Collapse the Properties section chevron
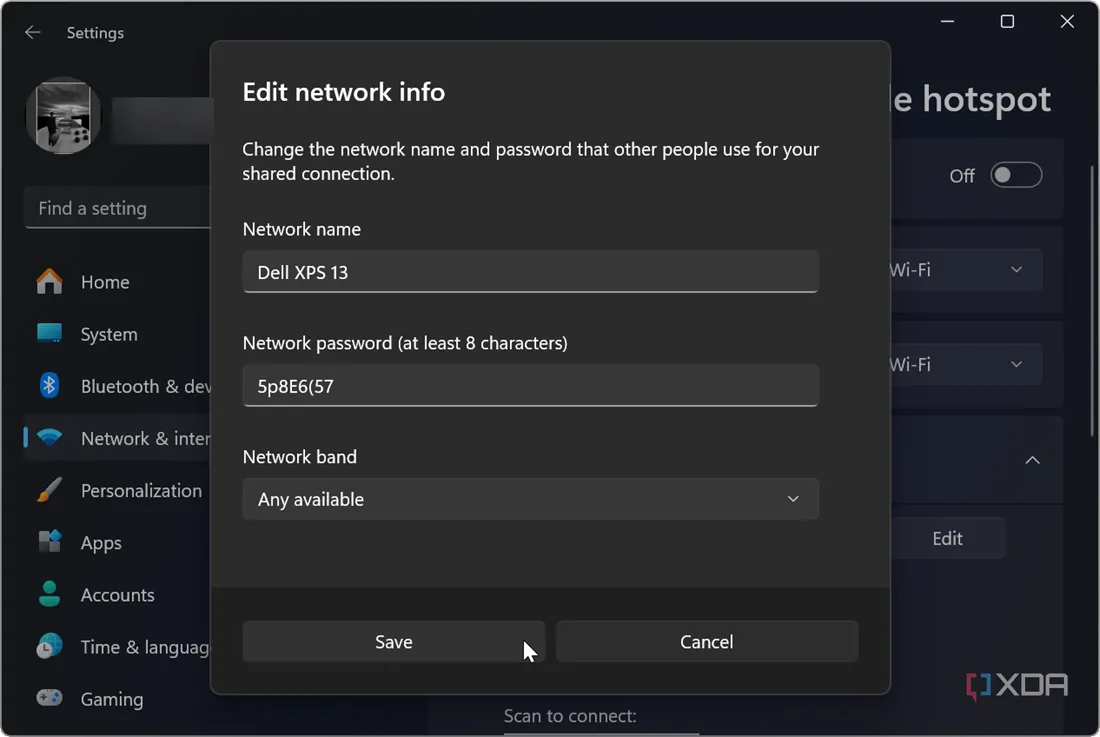The image size is (1100, 737). pyautogui.click(x=1032, y=460)
